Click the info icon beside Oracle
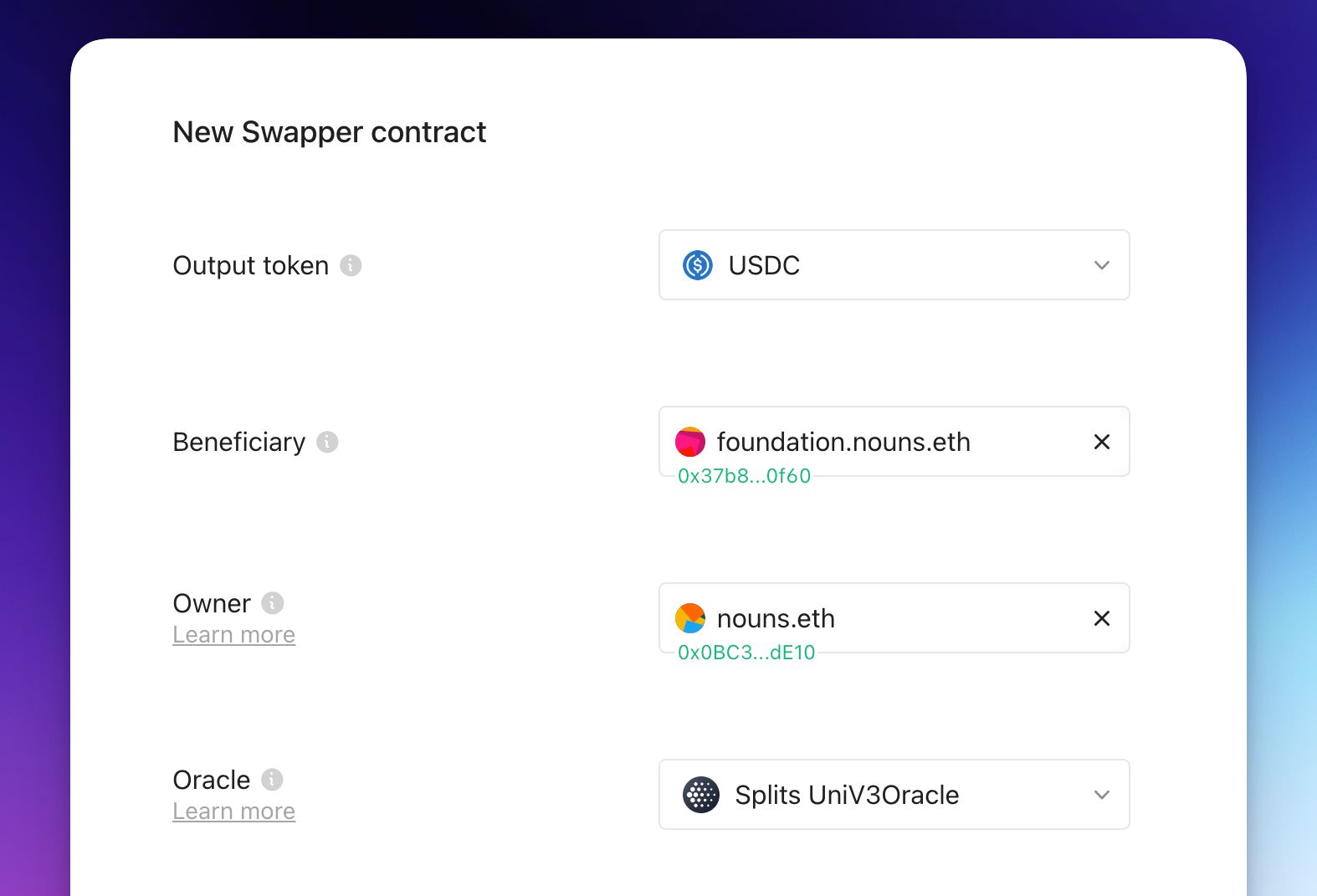 (x=272, y=779)
